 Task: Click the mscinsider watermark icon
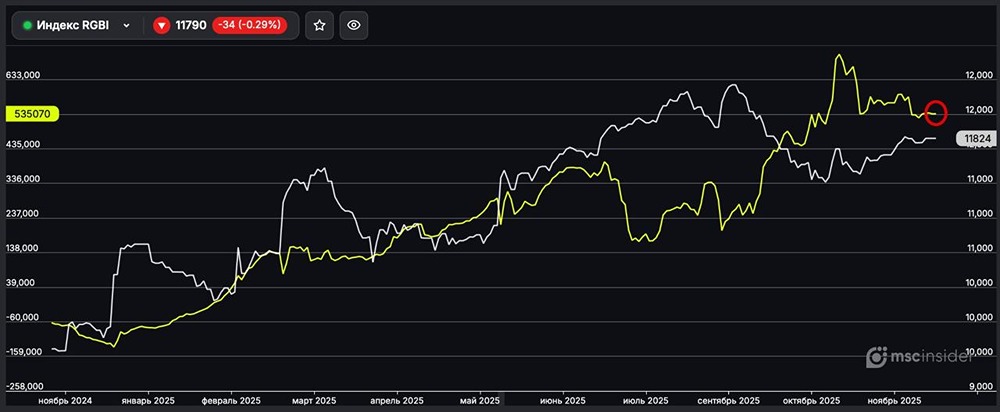pos(877,357)
